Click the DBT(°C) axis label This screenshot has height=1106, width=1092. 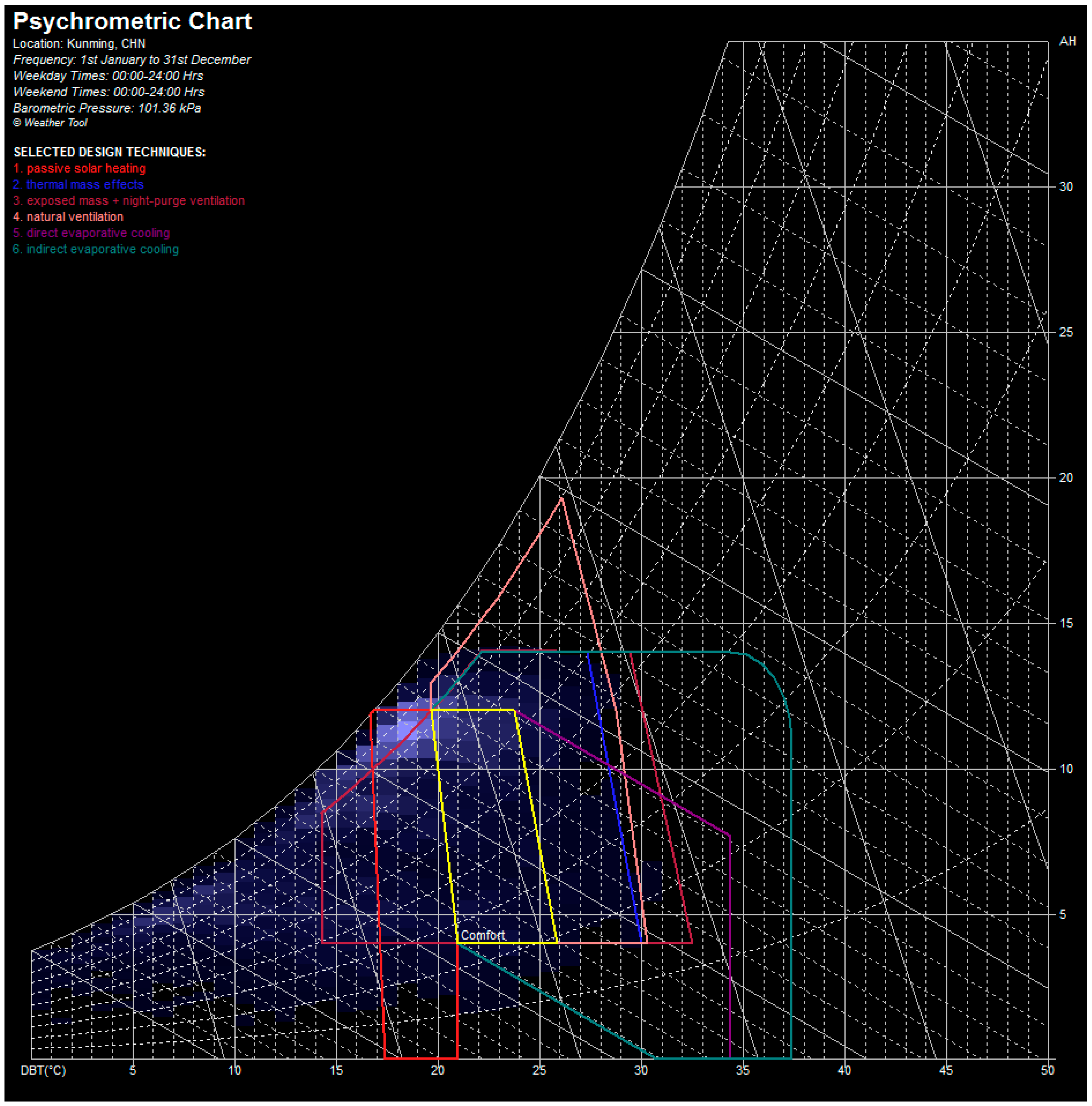click(43, 1070)
